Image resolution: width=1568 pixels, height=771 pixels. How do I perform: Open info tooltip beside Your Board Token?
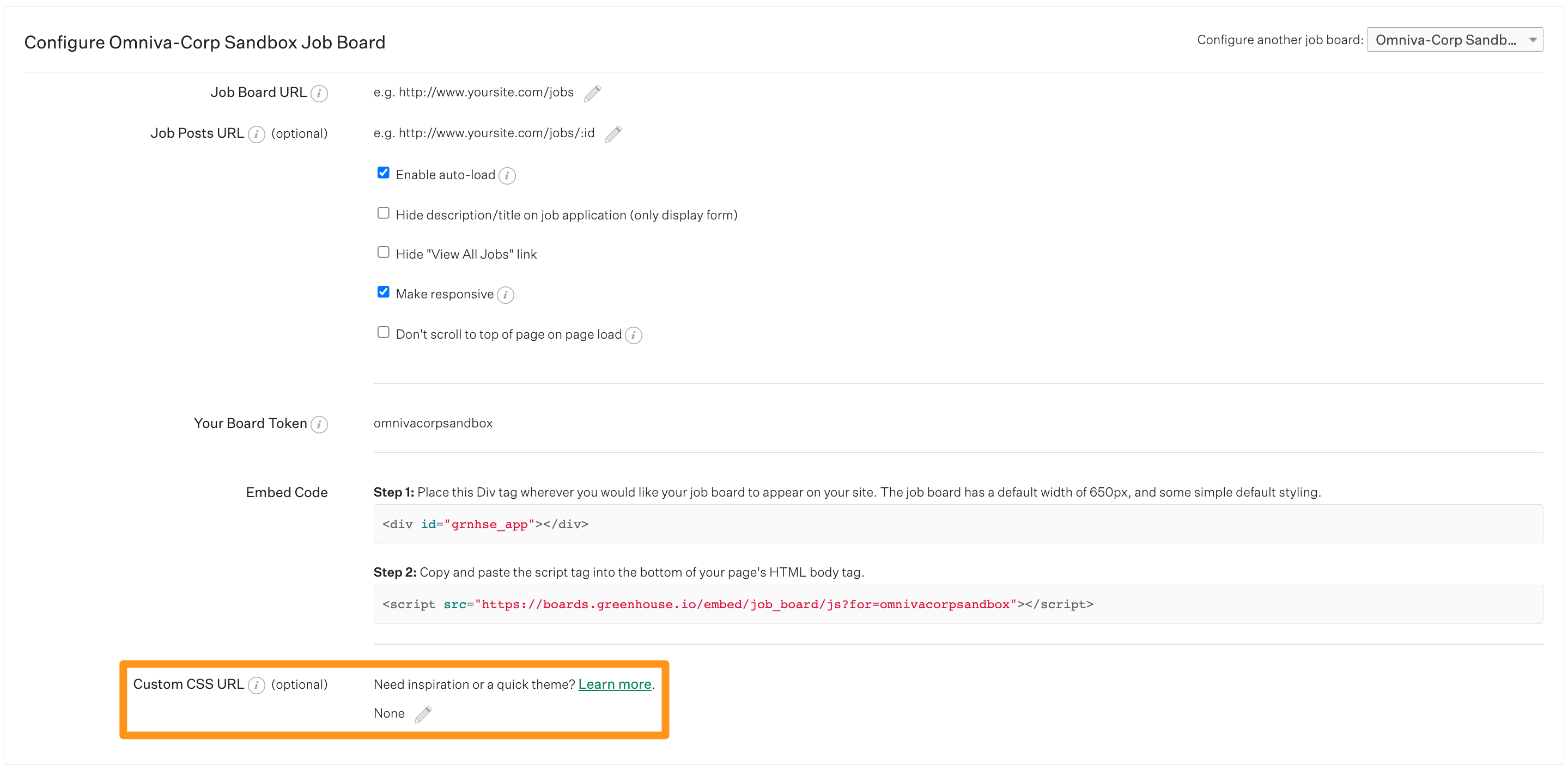click(x=319, y=424)
